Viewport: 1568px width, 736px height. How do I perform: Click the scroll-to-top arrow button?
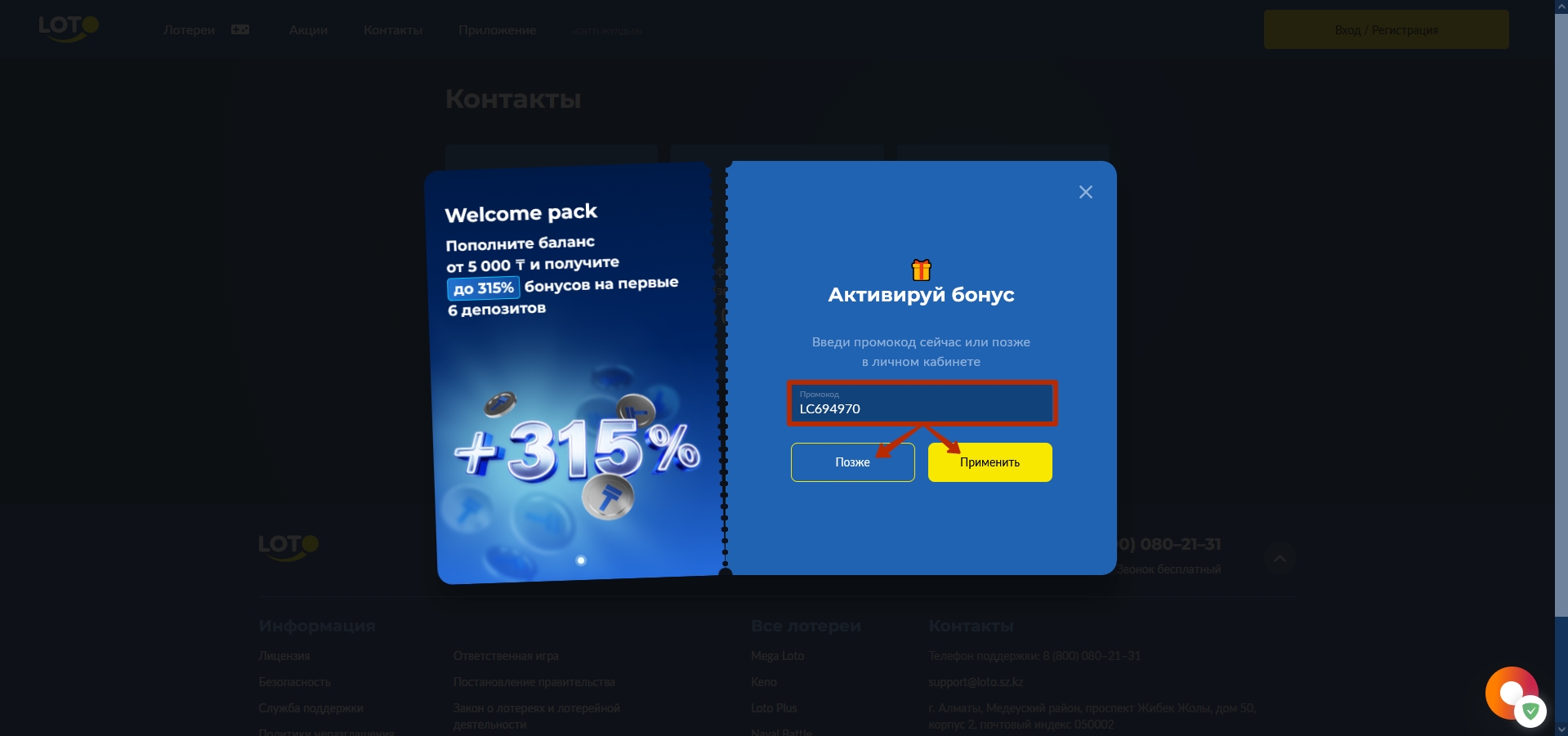1280,559
